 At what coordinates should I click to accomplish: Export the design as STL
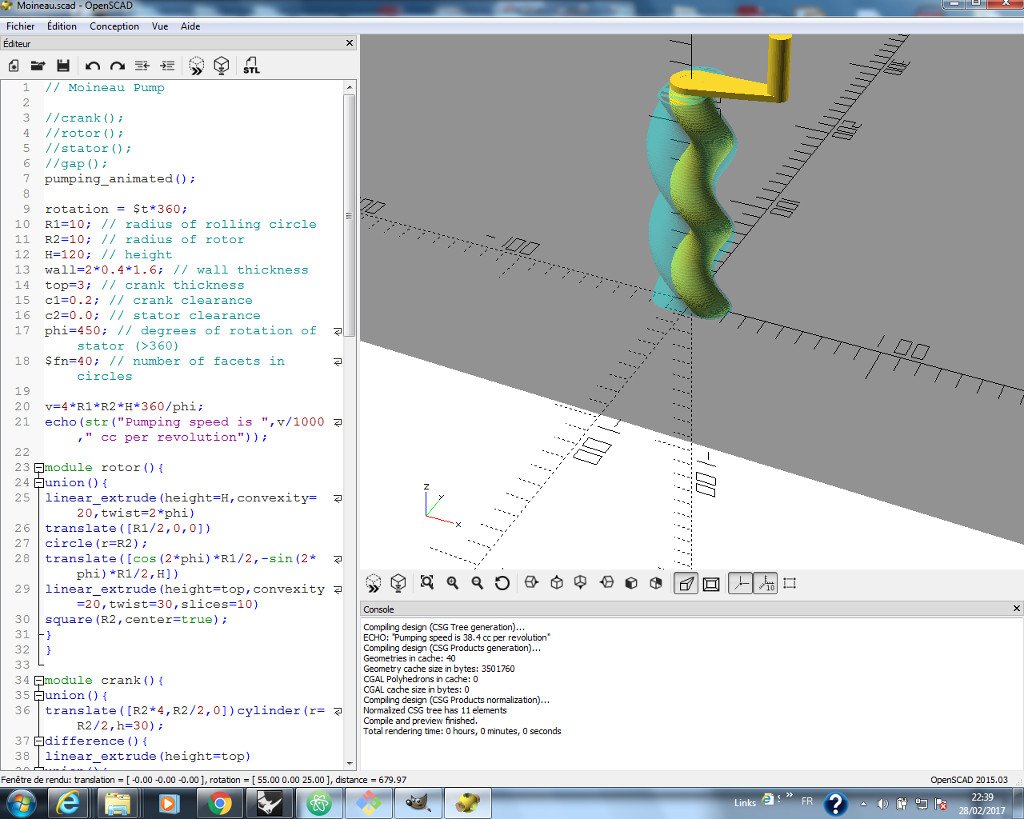(251, 65)
